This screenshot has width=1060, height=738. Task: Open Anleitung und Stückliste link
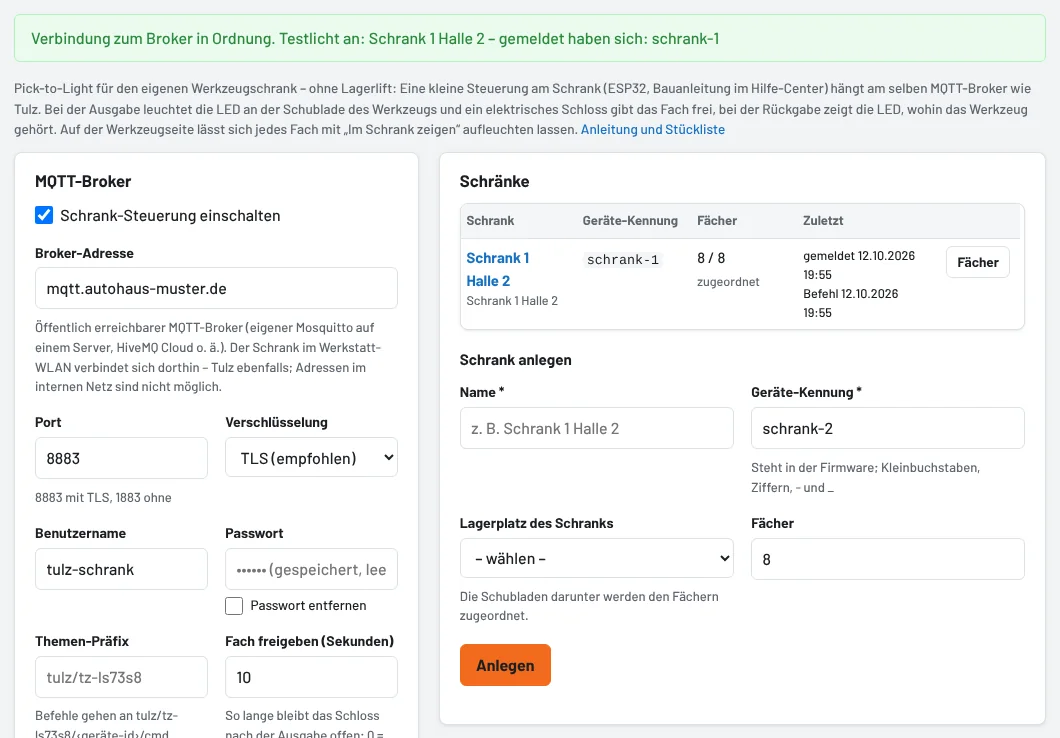pos(652,129)
